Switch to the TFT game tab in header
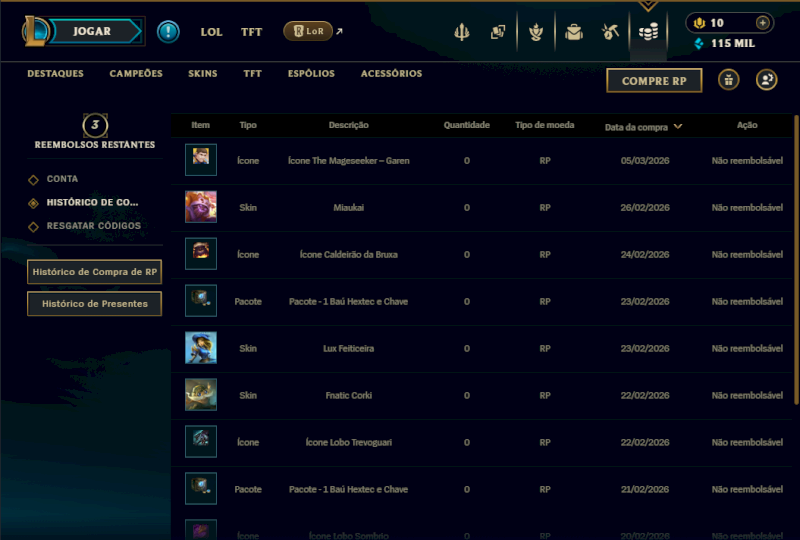800x540 pixels. [x=252, y=32]
